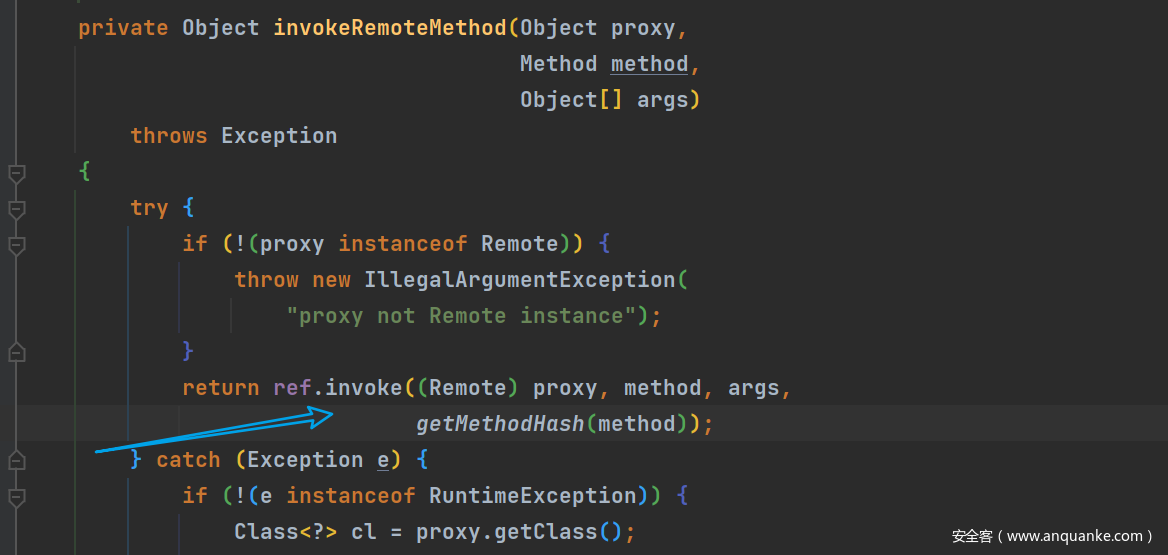Collapse the catch (Exception e) block
Viewport: 1168px width, 555px height.
point(15,461)
